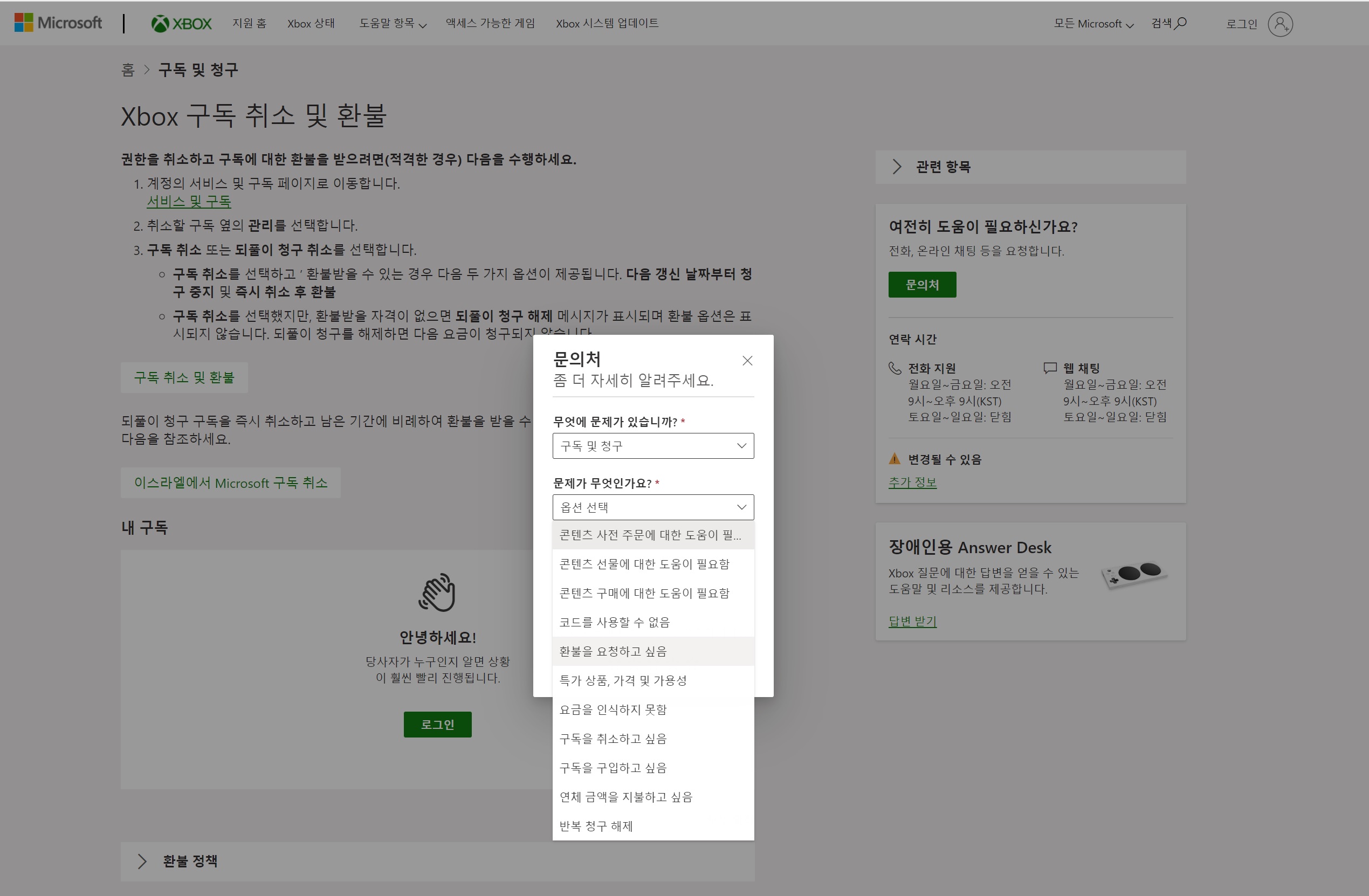Viewport: 1369px width, 896px height.
Task: Open the 서비스 및 구독 link
Action: (x=189, y=201)
